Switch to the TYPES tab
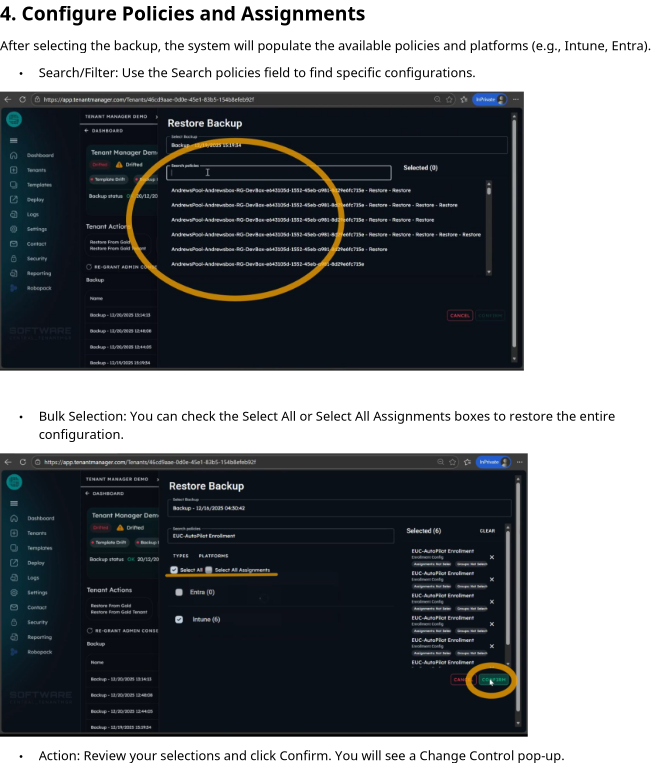The image size is (655, 764). [181, 555]
